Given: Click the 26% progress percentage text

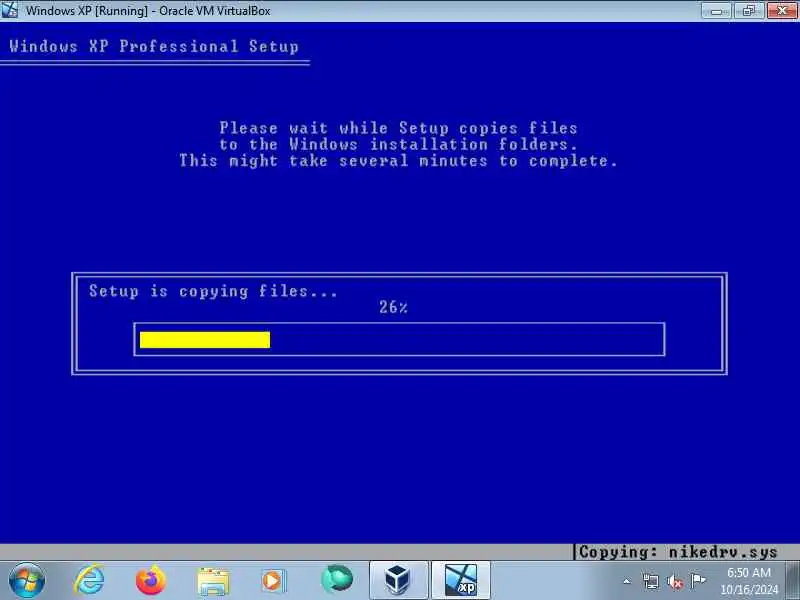Looking at the screenshot, I should (x=393, y=307).
